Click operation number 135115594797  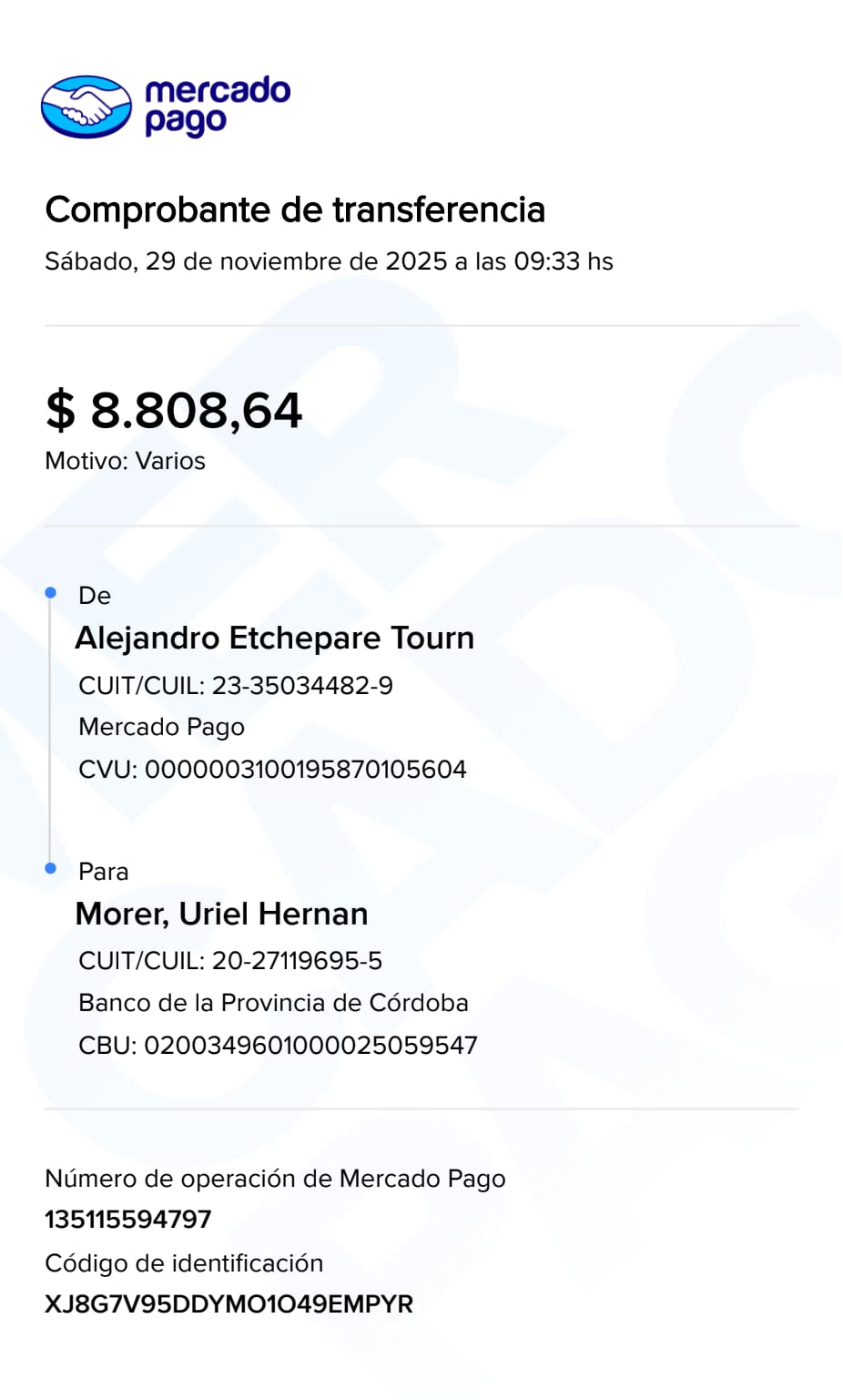click(x=127, y=1219)
